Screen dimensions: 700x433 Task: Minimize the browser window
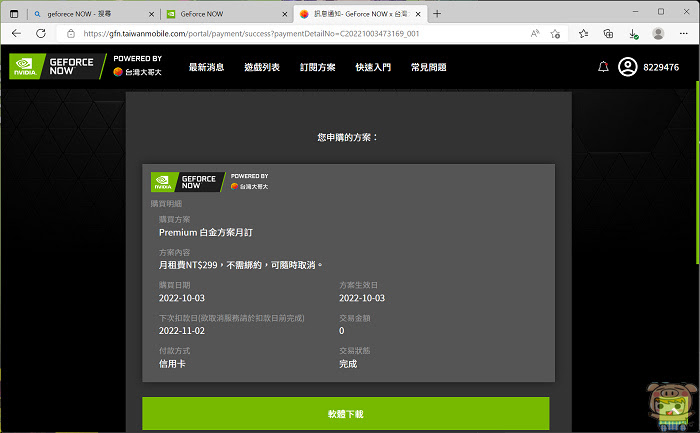(635, 12)
